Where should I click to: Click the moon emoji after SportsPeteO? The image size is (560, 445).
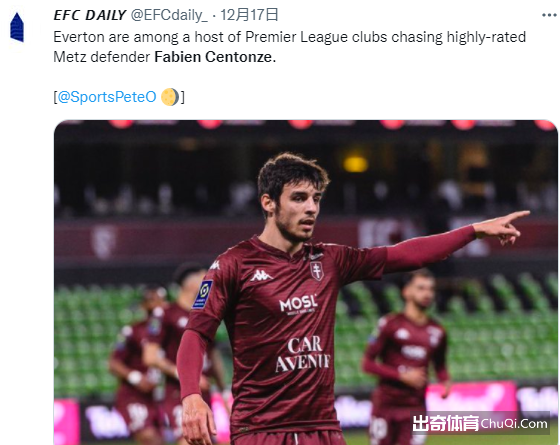pos(170,97)
